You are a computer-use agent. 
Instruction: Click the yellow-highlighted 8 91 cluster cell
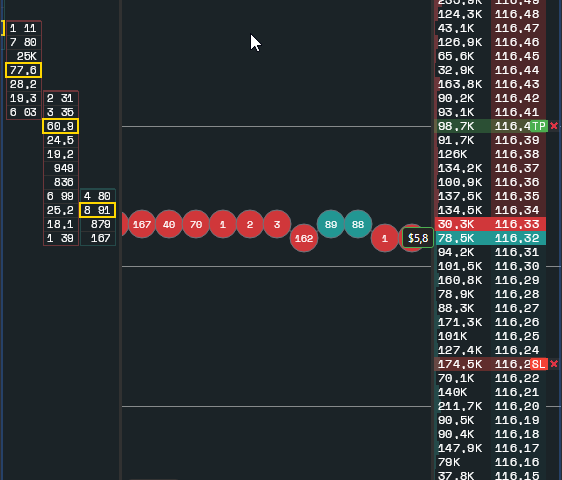coord(97,210)
